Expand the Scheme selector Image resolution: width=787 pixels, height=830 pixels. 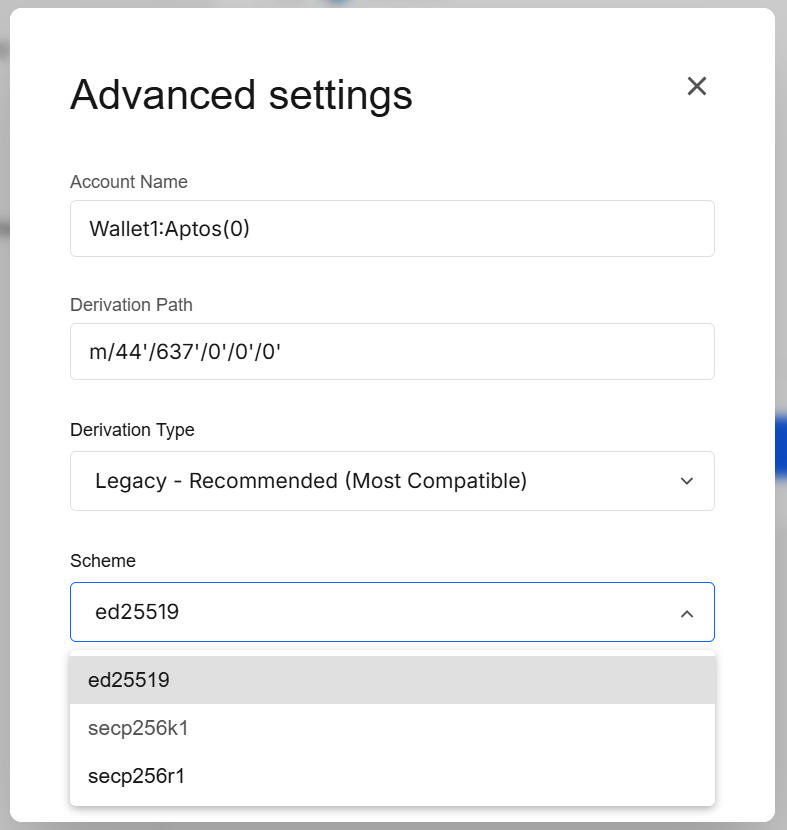click(392, 612)
